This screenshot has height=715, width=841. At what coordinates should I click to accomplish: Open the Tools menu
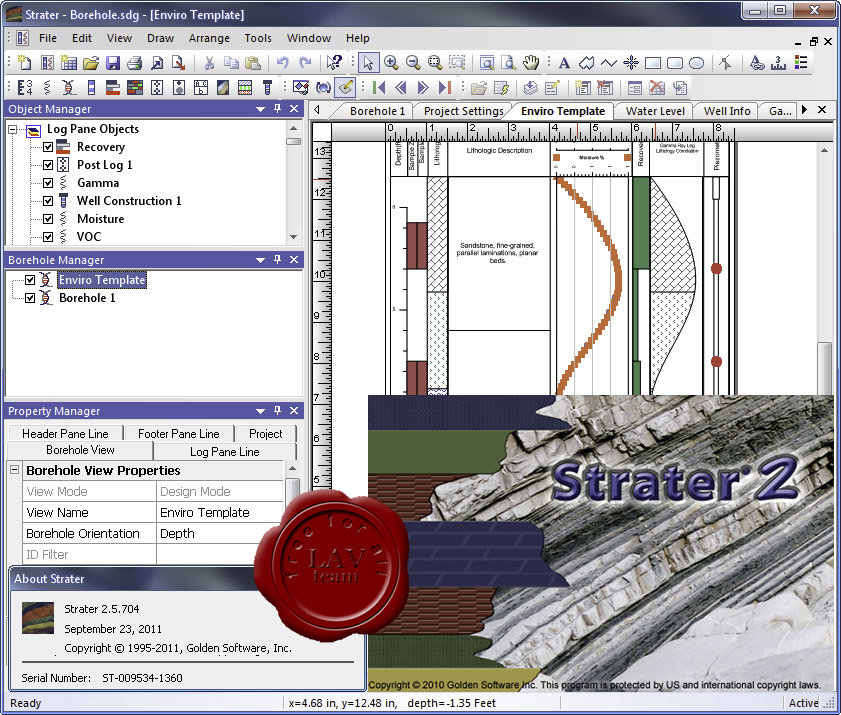pyautogui.click(x=258, y=38)
